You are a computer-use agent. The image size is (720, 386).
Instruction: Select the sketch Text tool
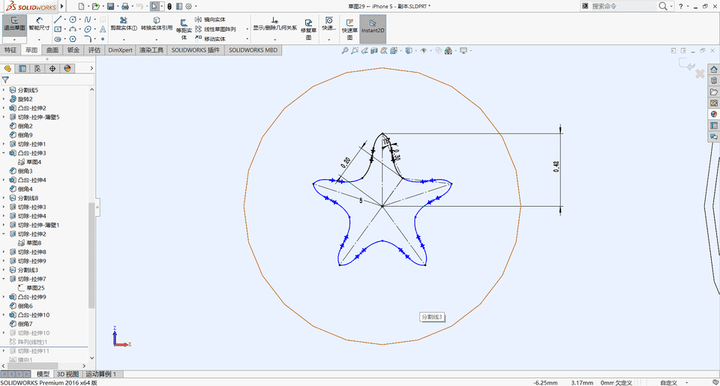coord(102,29)
